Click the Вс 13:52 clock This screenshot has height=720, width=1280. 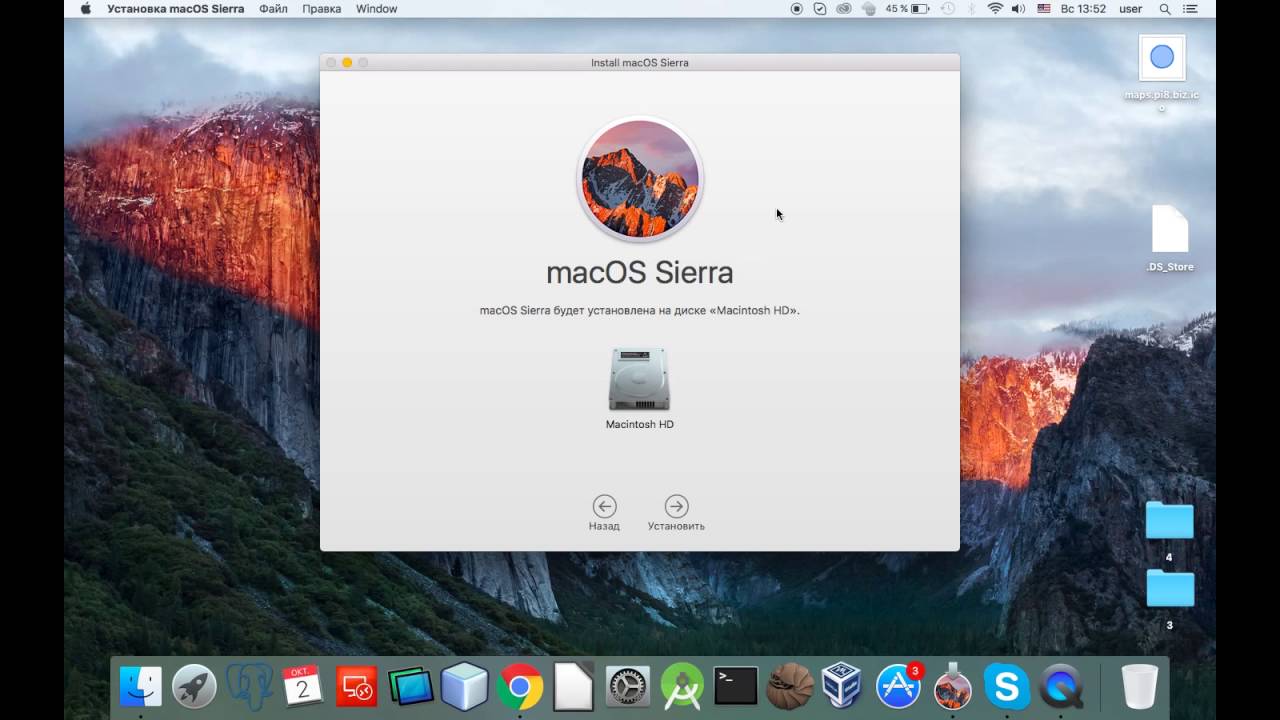[1083, 9]
